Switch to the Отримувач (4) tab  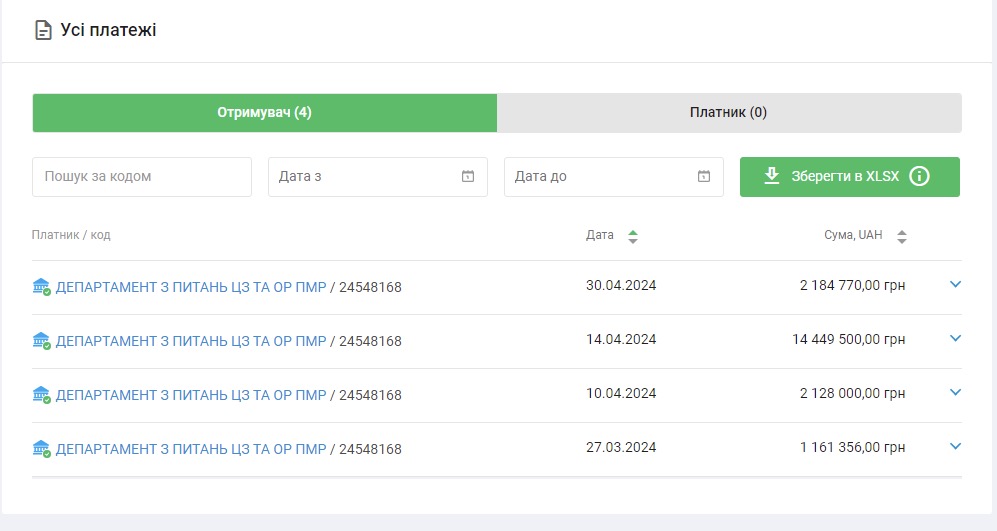(x=264, y=113)
